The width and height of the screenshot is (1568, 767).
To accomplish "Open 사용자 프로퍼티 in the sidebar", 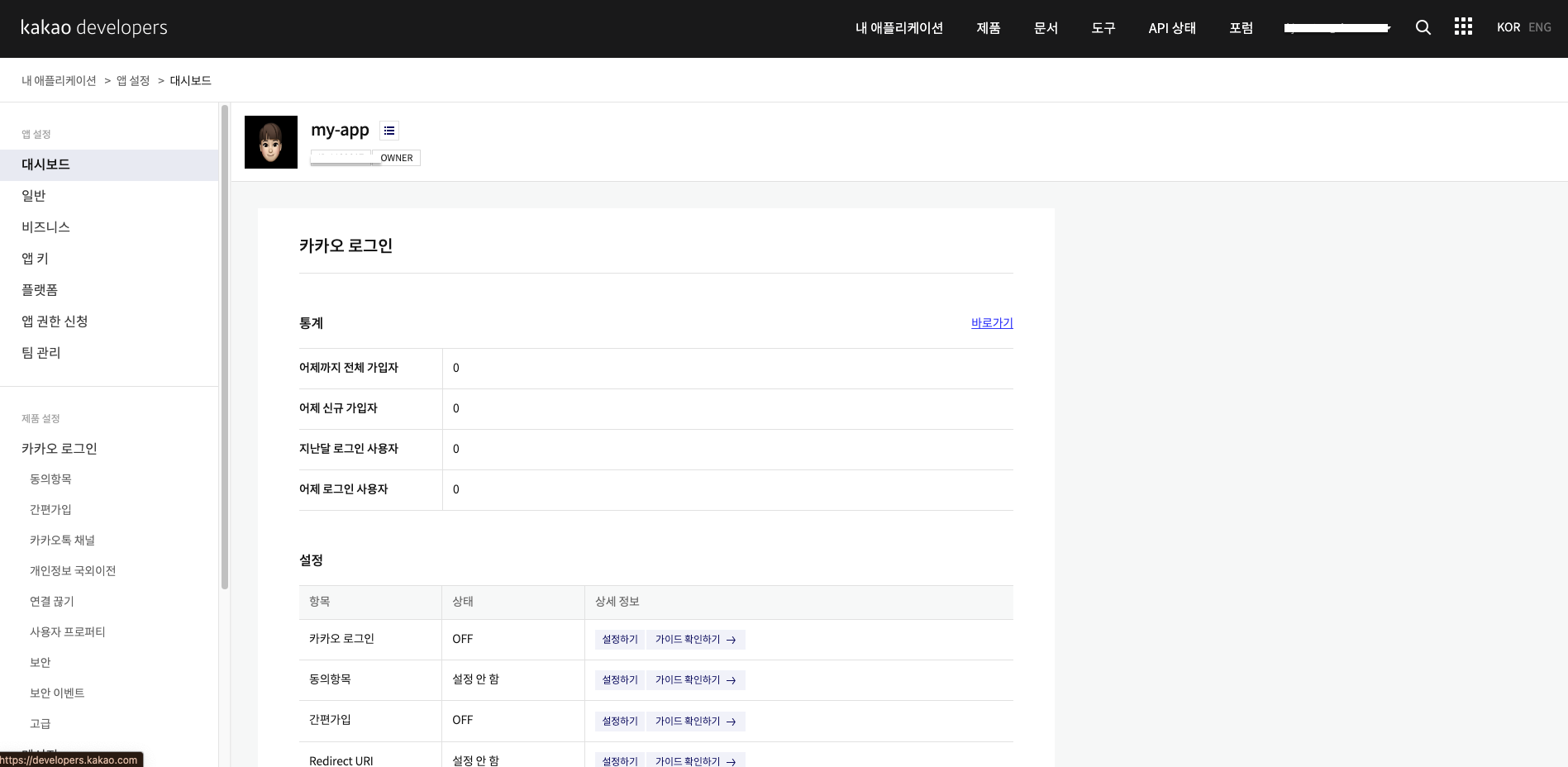I will (68, 632).
